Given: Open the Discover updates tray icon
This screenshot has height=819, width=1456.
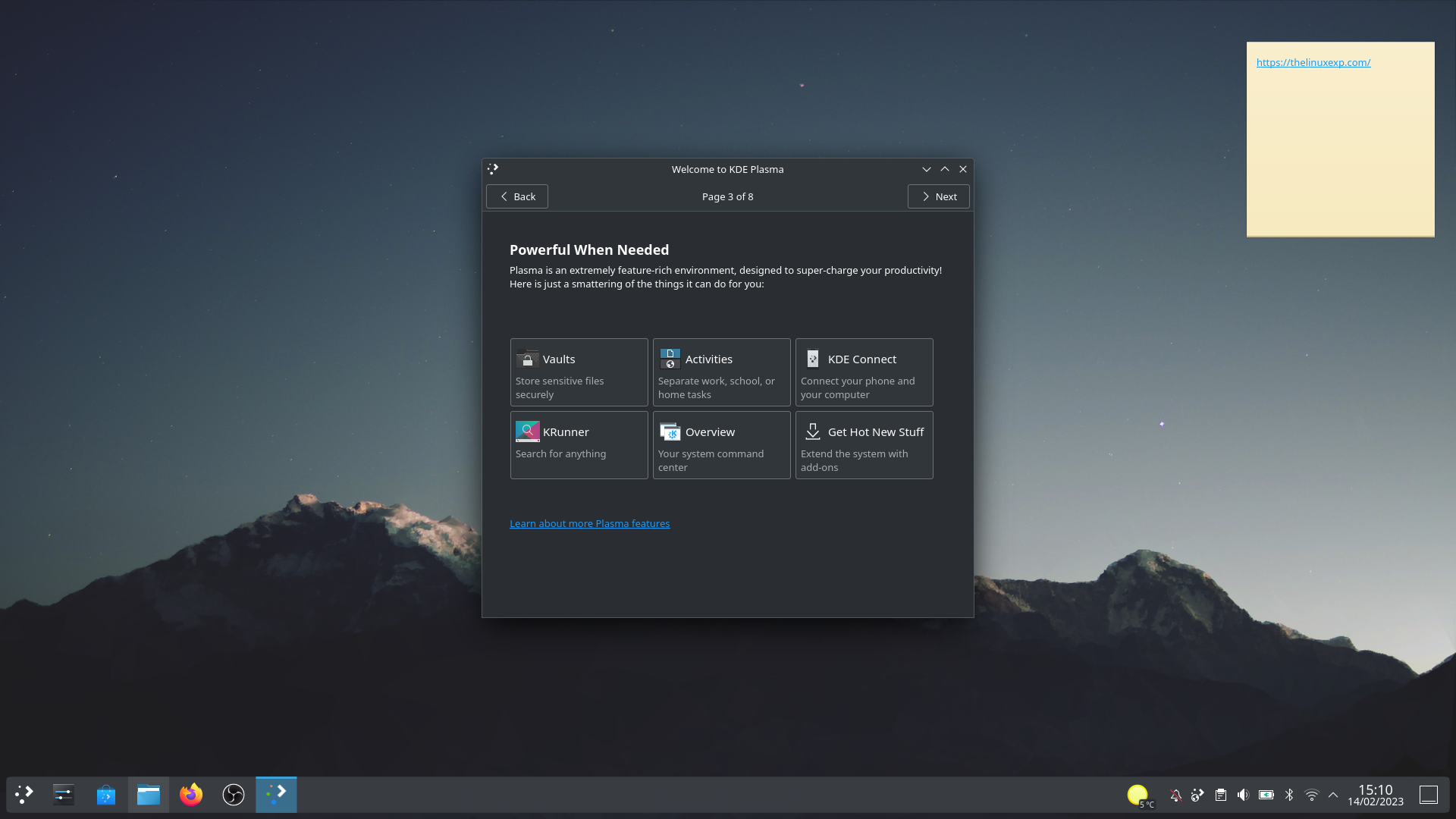Looking at the screenshot, I should coord(1197,795).
